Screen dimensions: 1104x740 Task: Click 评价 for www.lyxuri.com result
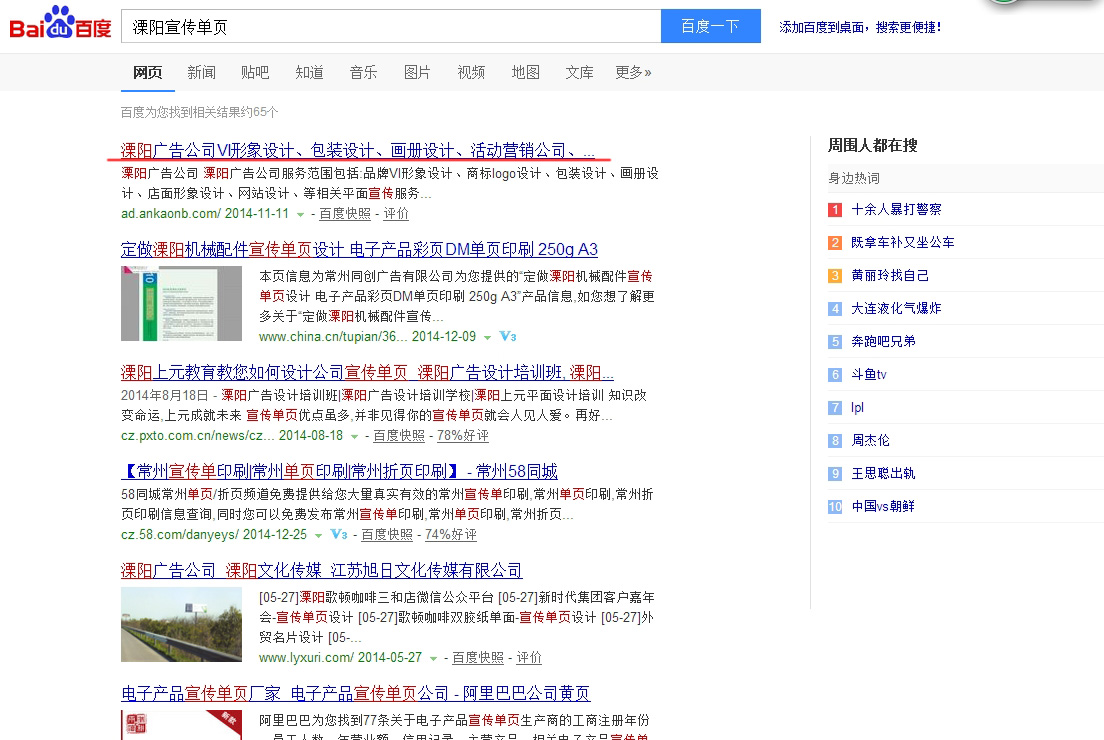[x=529, y=658]
